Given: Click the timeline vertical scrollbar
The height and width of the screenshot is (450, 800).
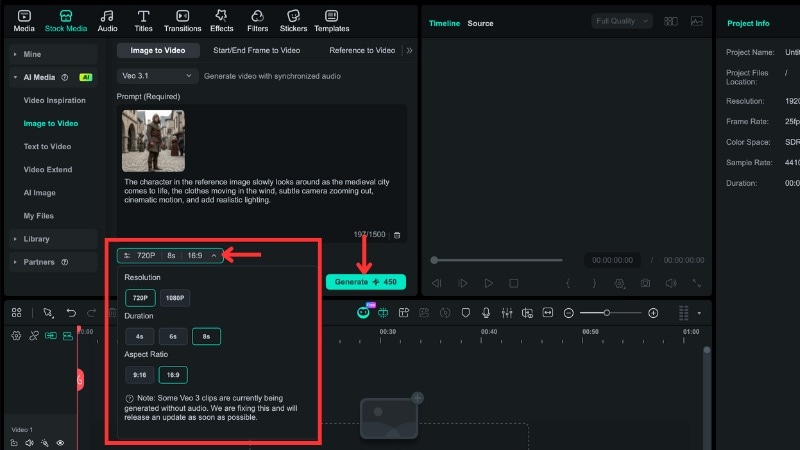Looking at the screenshot, I should [707, 397].
